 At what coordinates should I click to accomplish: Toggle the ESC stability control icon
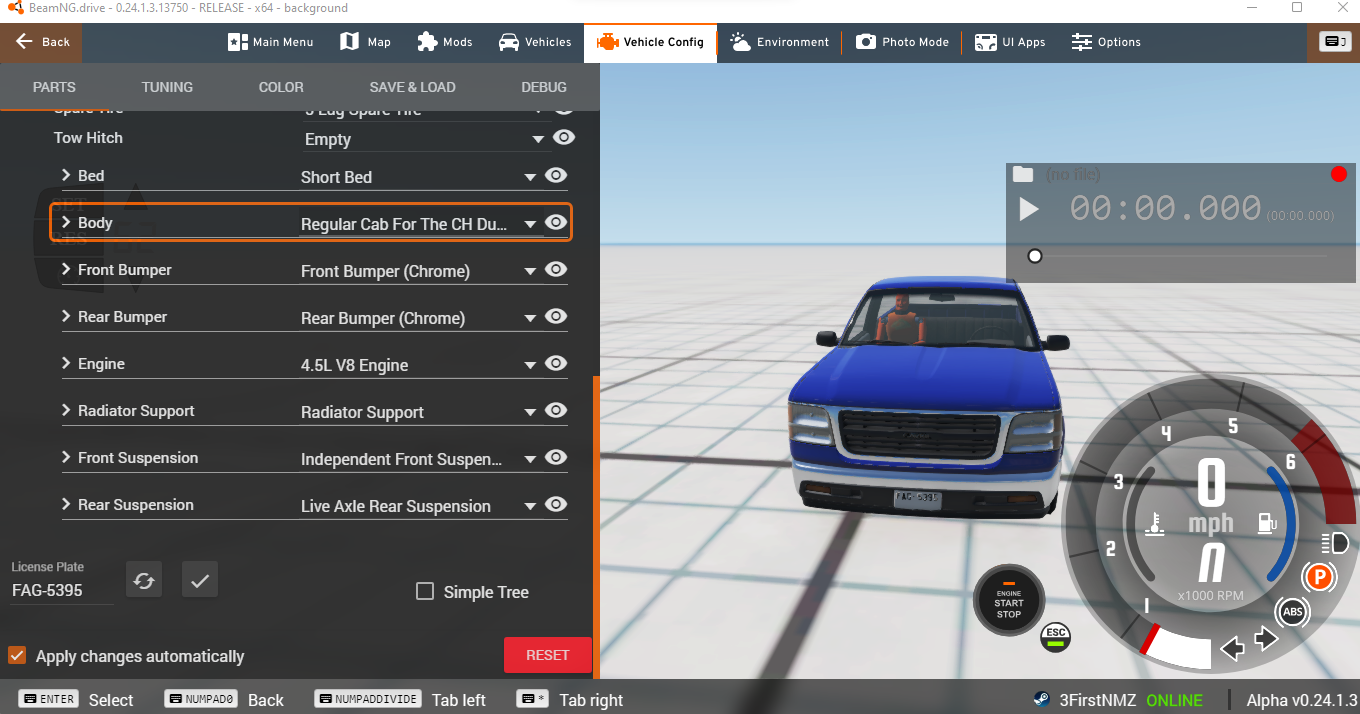(1055, 635)
